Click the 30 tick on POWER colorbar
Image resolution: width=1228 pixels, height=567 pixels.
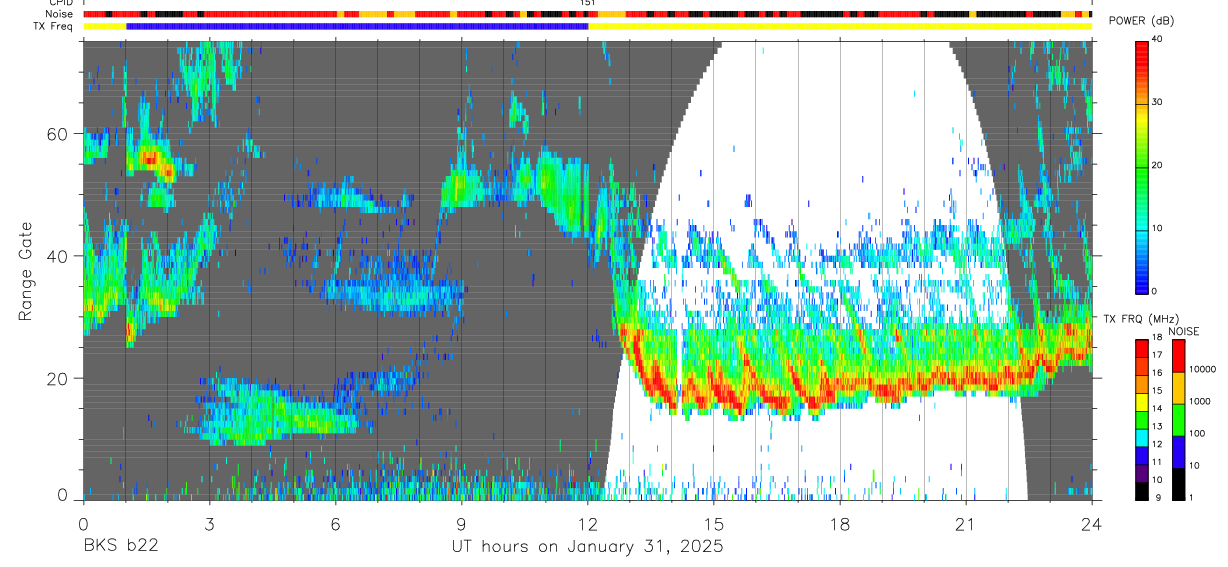(x=1156, y=102)
